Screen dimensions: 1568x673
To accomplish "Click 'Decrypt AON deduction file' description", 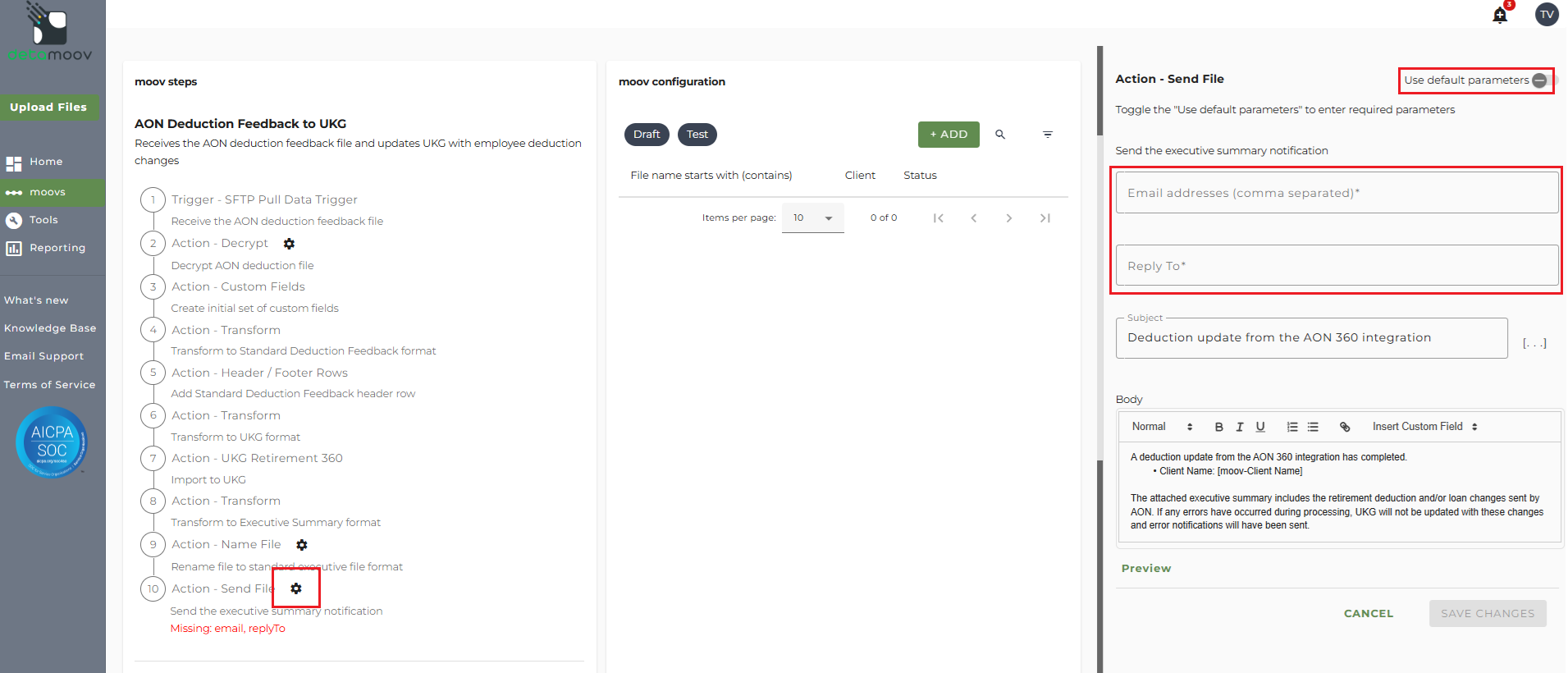I will [242, 266].
